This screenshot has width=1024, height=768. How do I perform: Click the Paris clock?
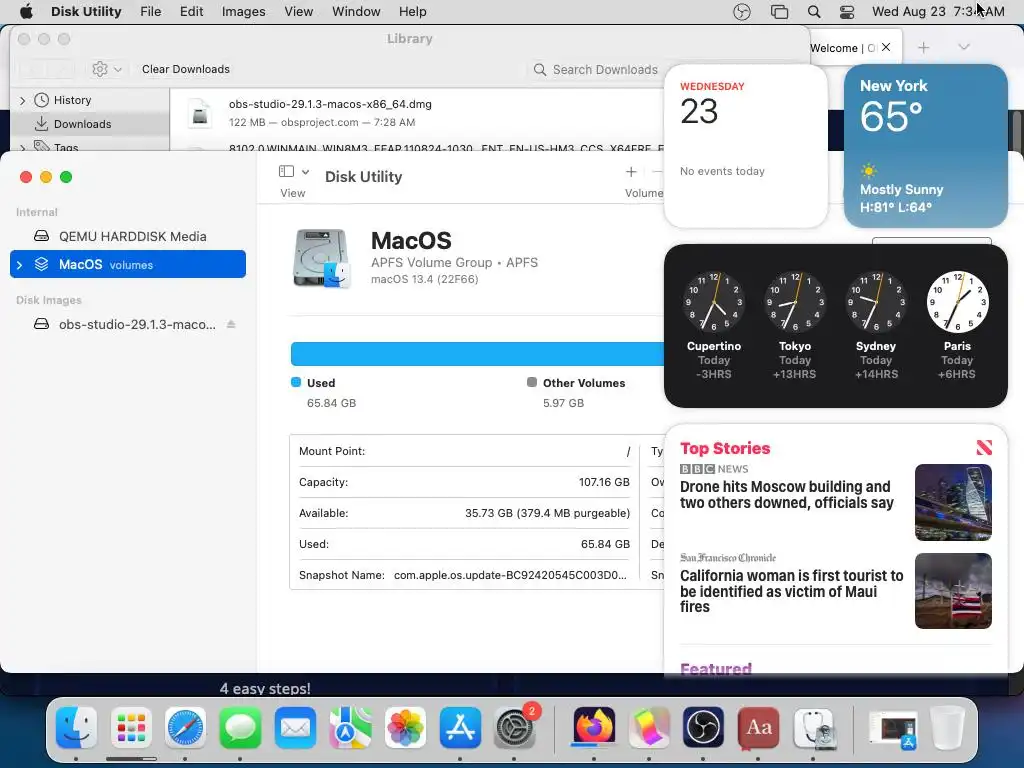(957, 302)
